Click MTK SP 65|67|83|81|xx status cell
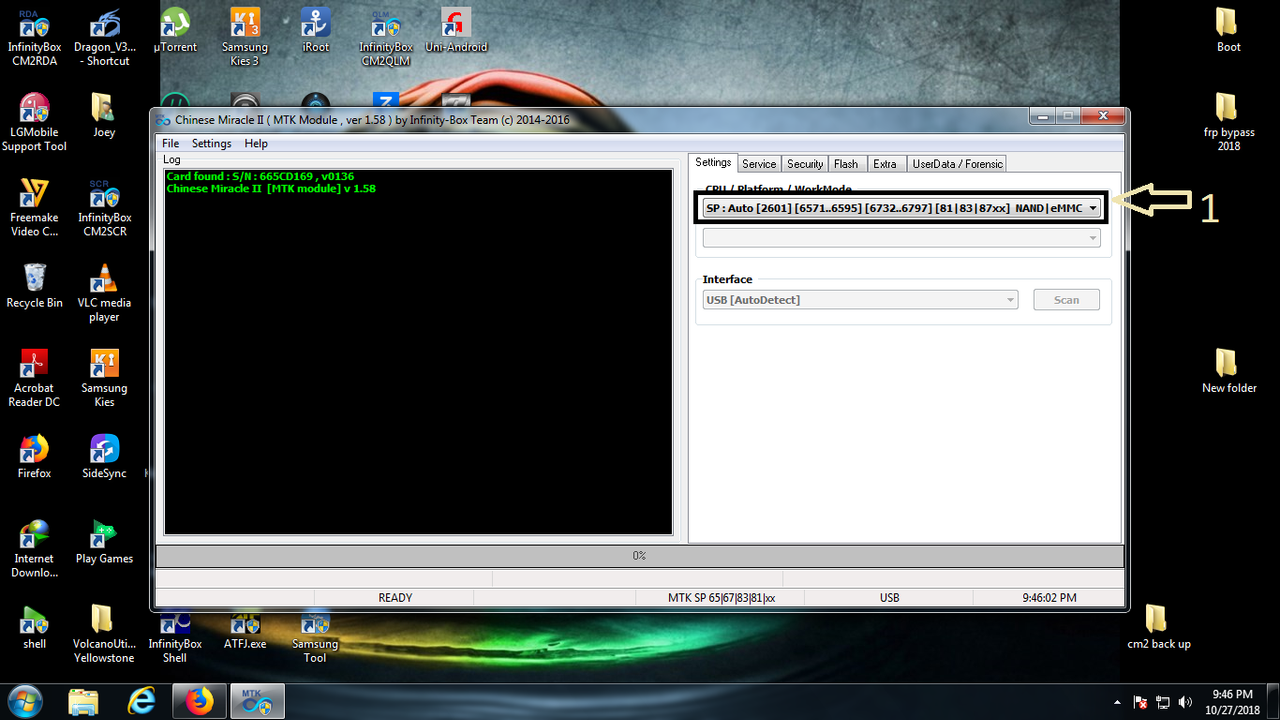The image size is (1280, 720). pyautogui.click(x=721, y=598)
